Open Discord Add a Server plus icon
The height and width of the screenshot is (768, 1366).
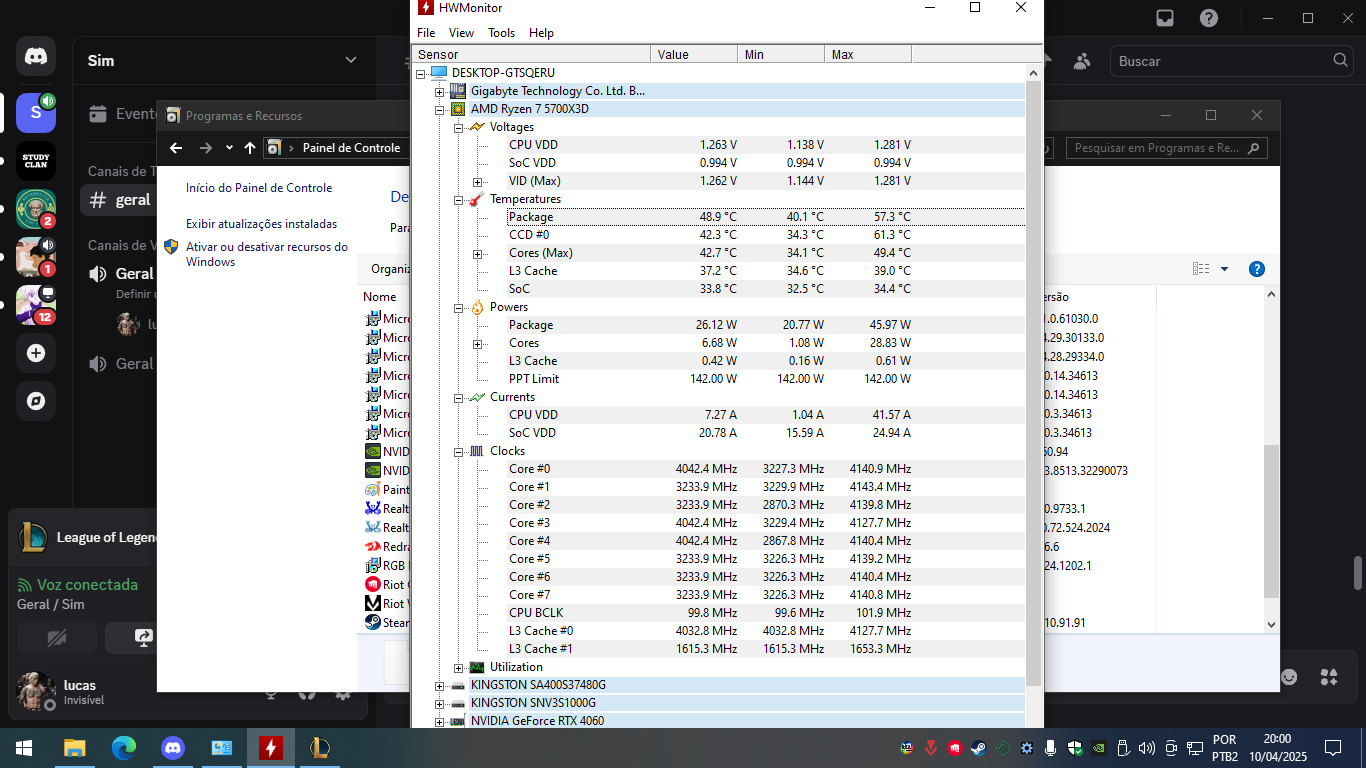click(36, 353)
